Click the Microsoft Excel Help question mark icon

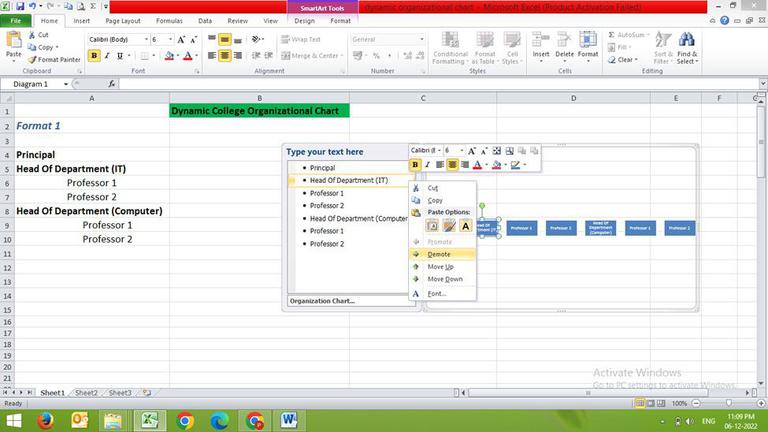point(724,21)
